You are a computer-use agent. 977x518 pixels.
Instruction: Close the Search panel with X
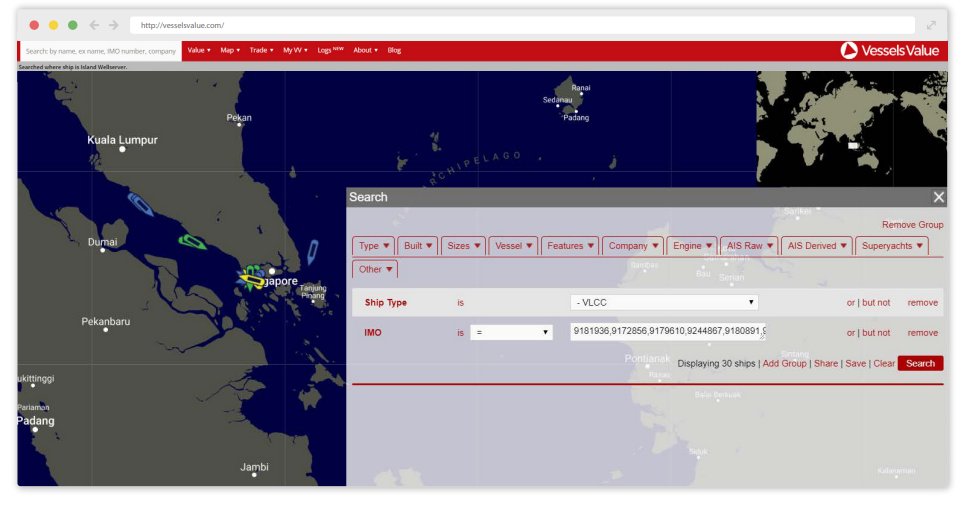pyautogui.click(x=938, y=197)
